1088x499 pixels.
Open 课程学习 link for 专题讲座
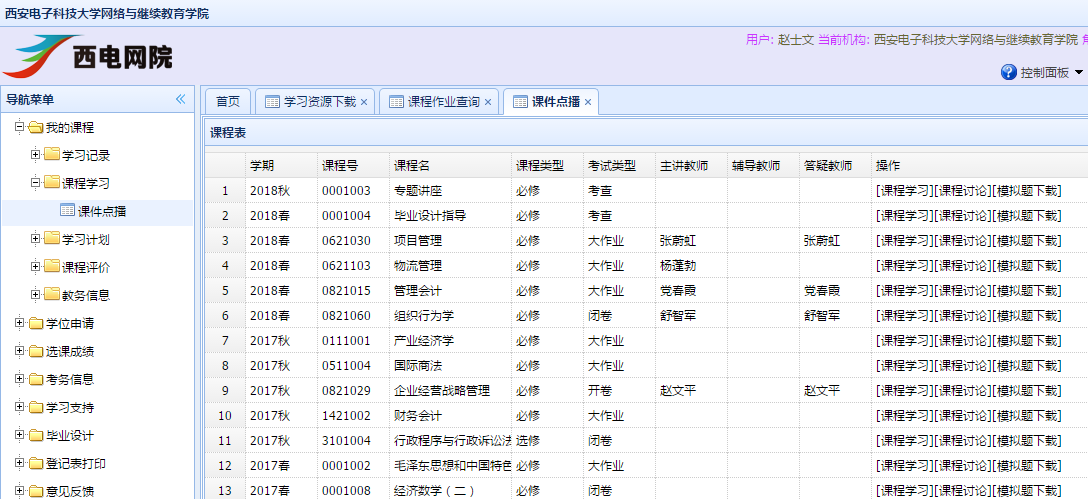(904, 190)
